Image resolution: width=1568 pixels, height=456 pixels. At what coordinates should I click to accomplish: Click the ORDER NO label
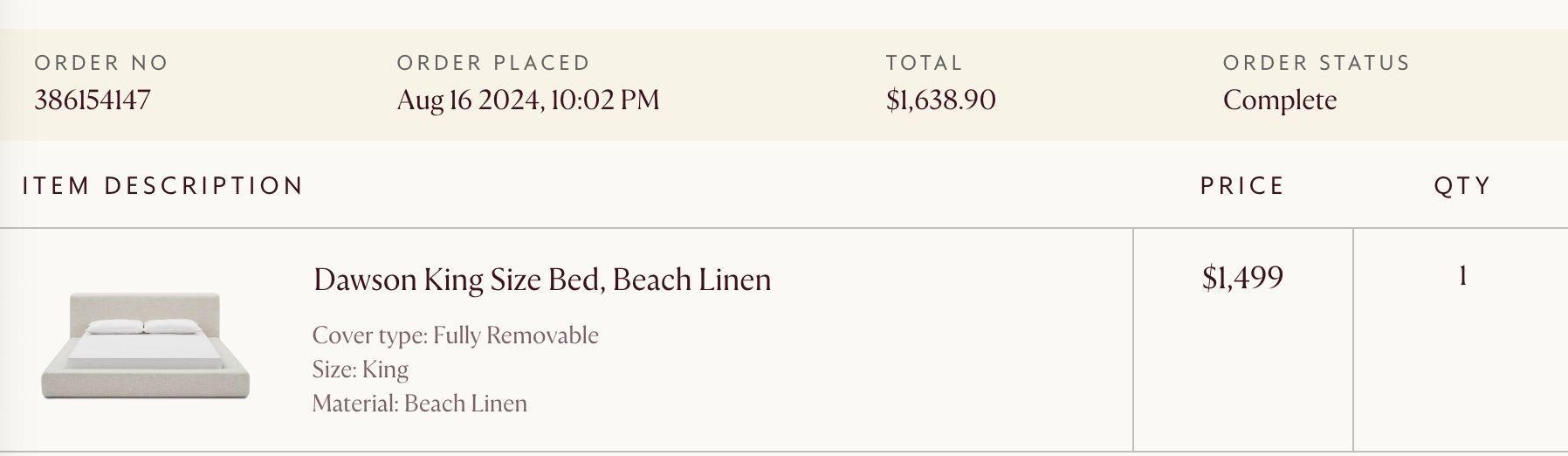click(101, 63)
